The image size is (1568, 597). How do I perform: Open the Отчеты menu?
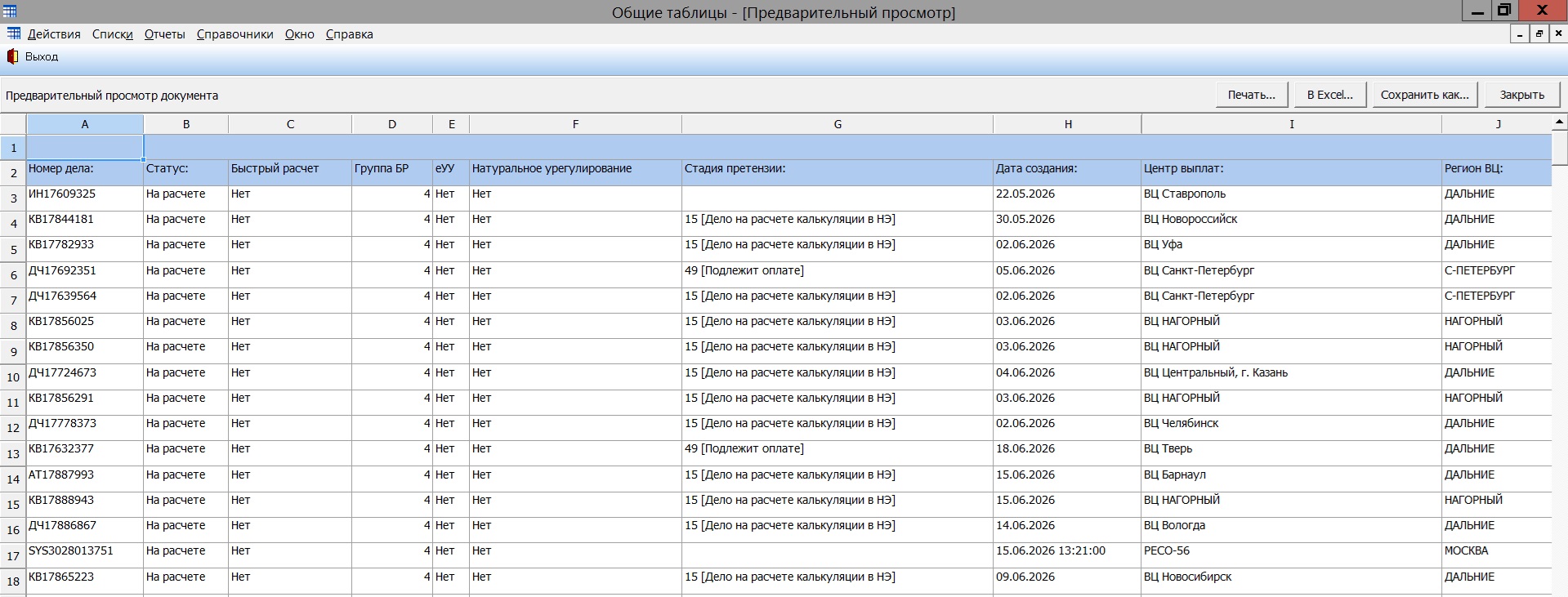[165, 34]
